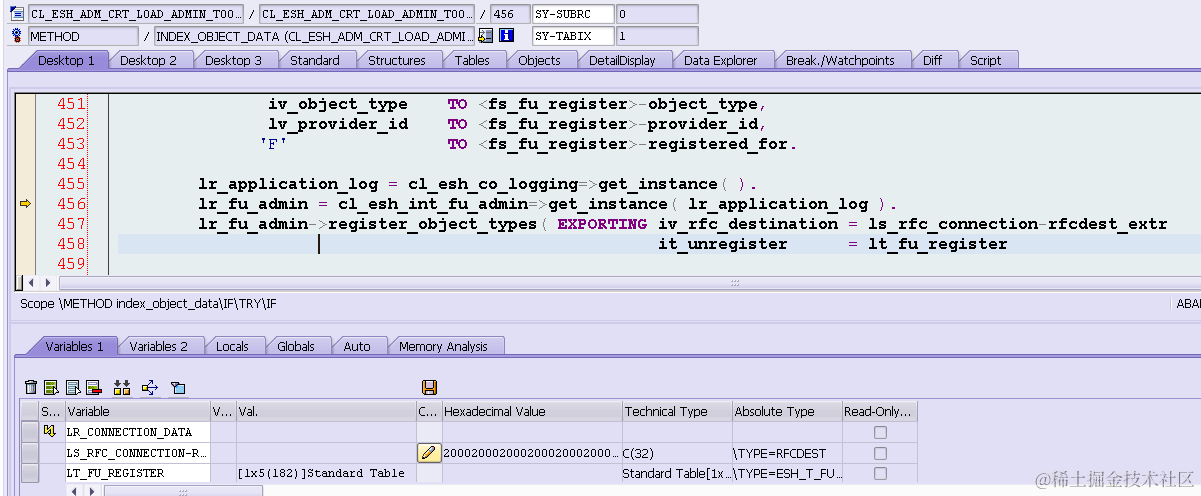Switch to Desktop 2 tab

click(x=148, y=60)
